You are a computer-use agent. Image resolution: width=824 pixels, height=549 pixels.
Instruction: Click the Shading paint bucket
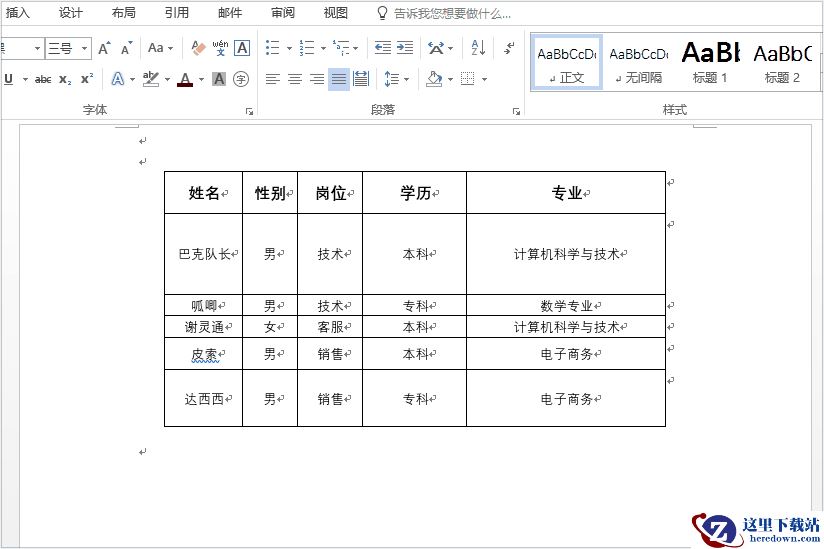click(435, 79)
